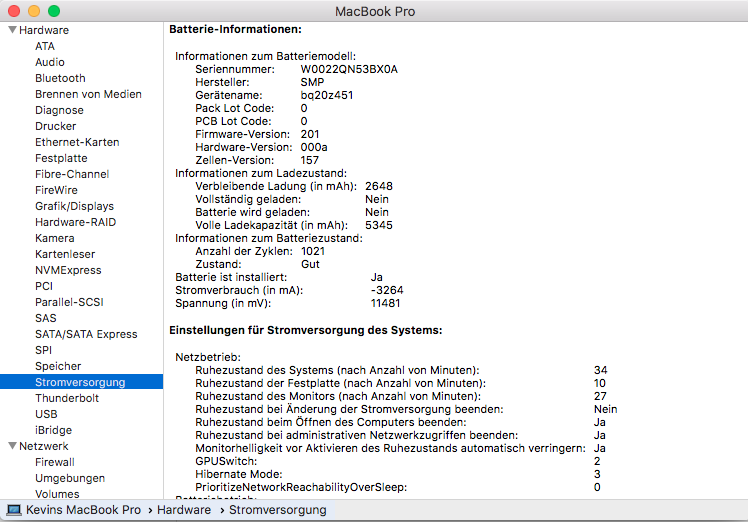This screenshot has width=748, height=522.
Task: Select USB in the sidebar
Action: [x=46, y=414]
